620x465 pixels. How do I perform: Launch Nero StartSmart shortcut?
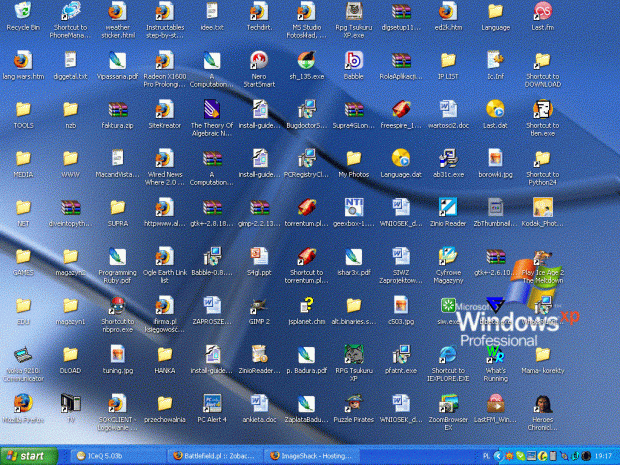click(259, 60)
